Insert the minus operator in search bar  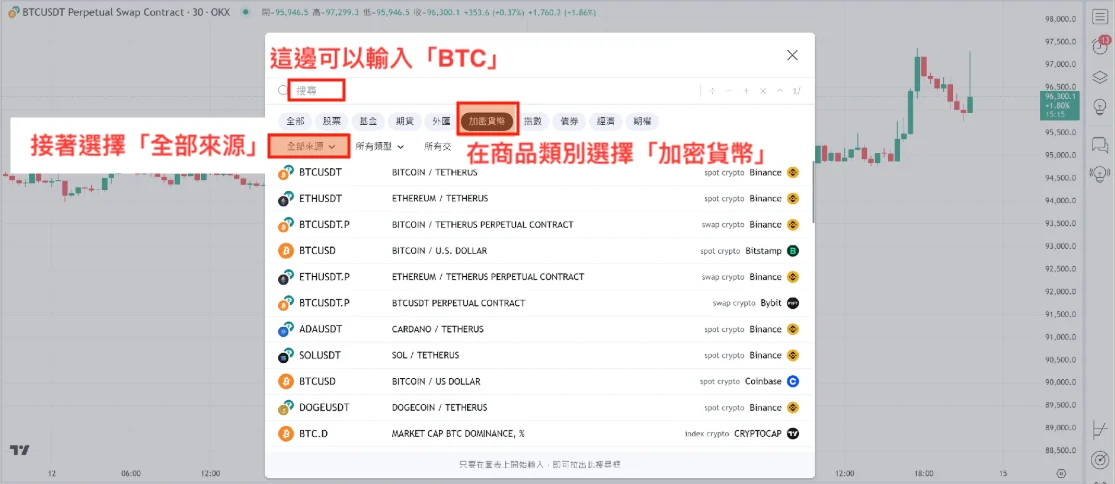[x=729, y=91]
